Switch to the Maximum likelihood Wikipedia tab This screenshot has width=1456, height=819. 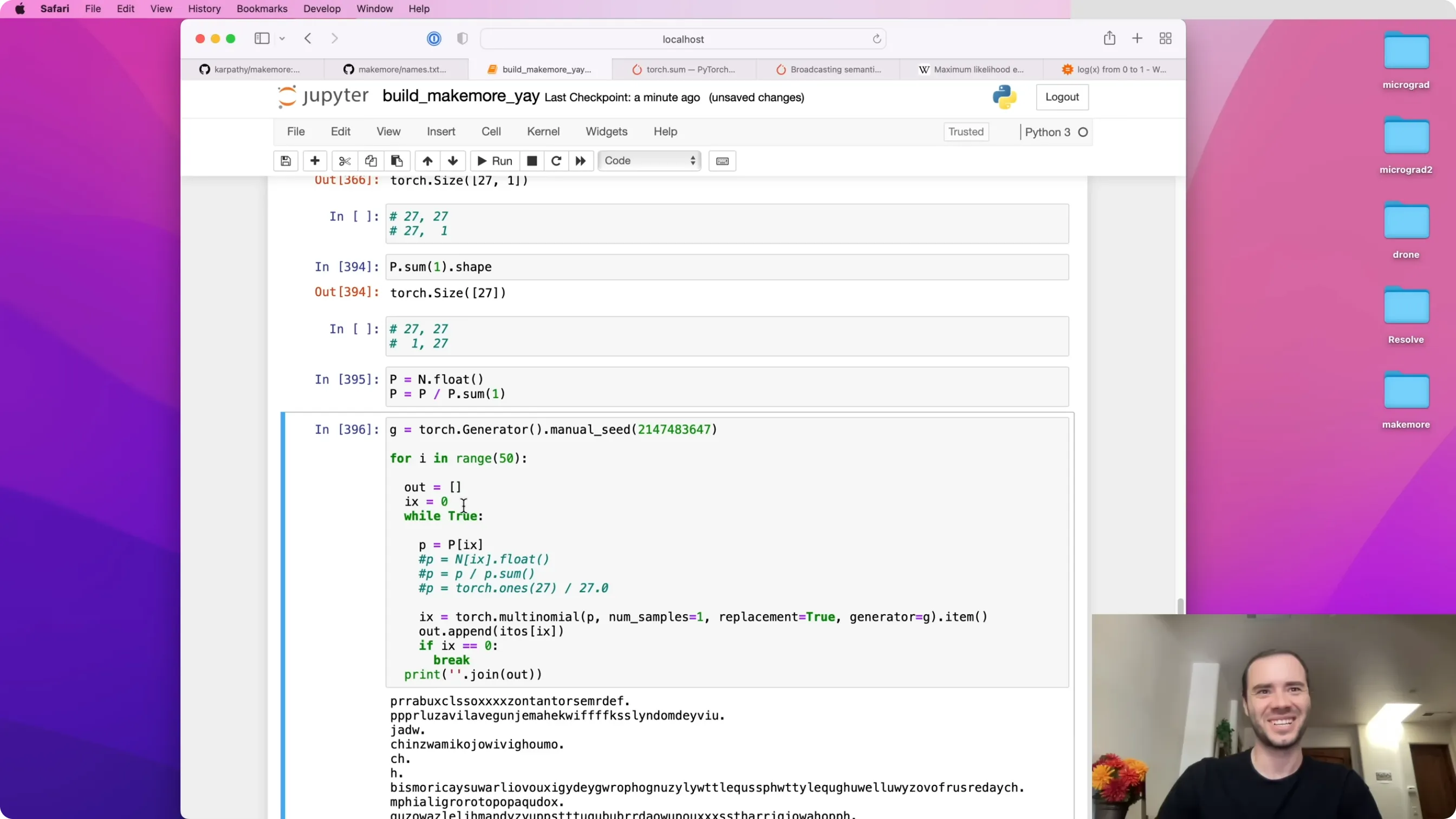(972, 69)
